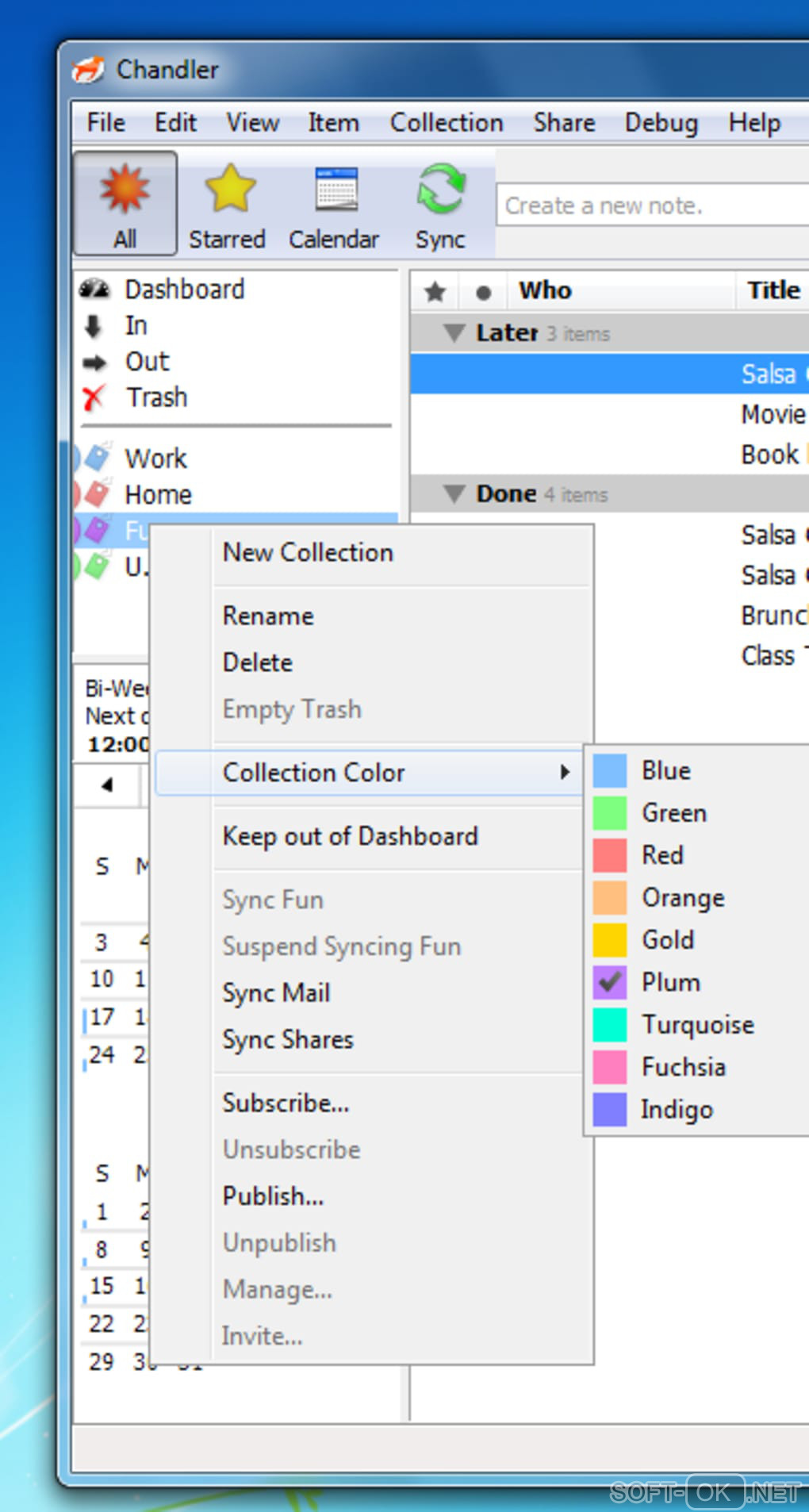This screenshot has width=809, height=1512.
Task: Pick the Indigo collection color
Action: (x=699, y=1110)
